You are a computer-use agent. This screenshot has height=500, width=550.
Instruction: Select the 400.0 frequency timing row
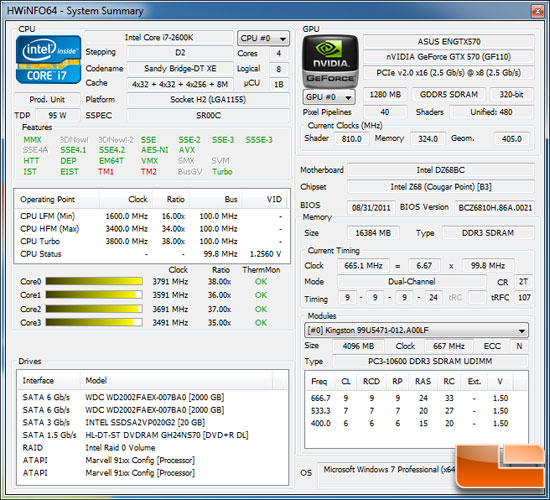click(x=416, y=424)
